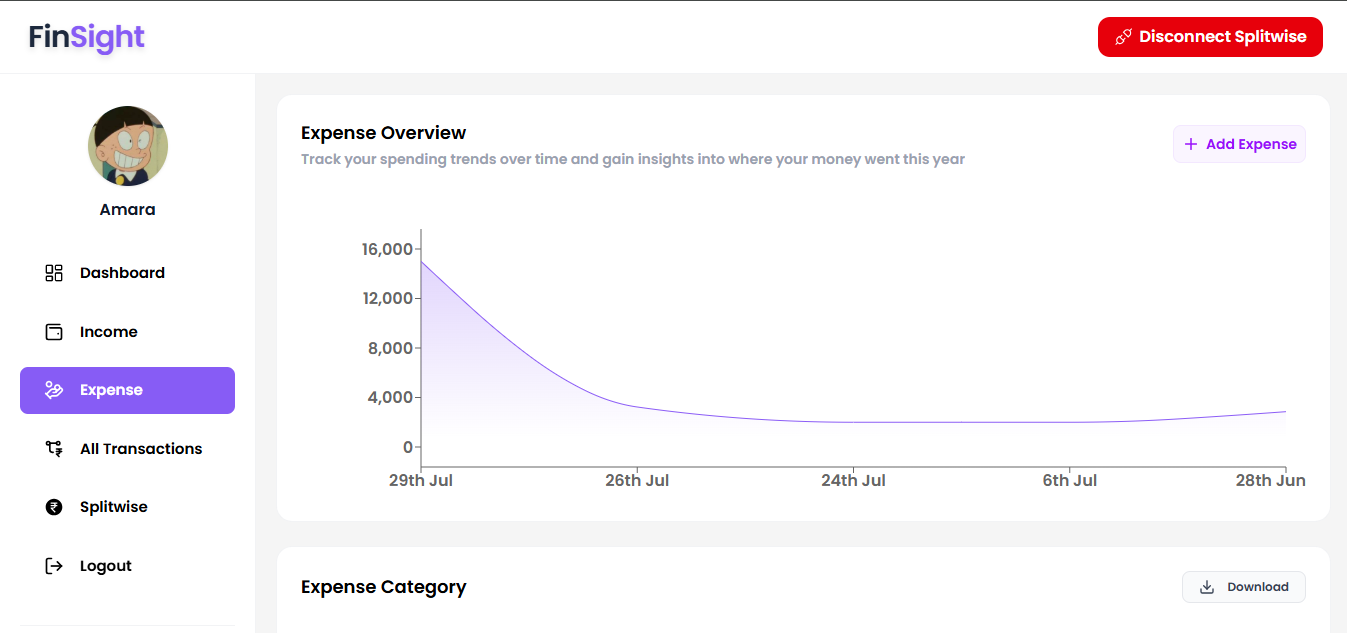
Task: Click the Expense Overview heading
Action: (384, 133)
